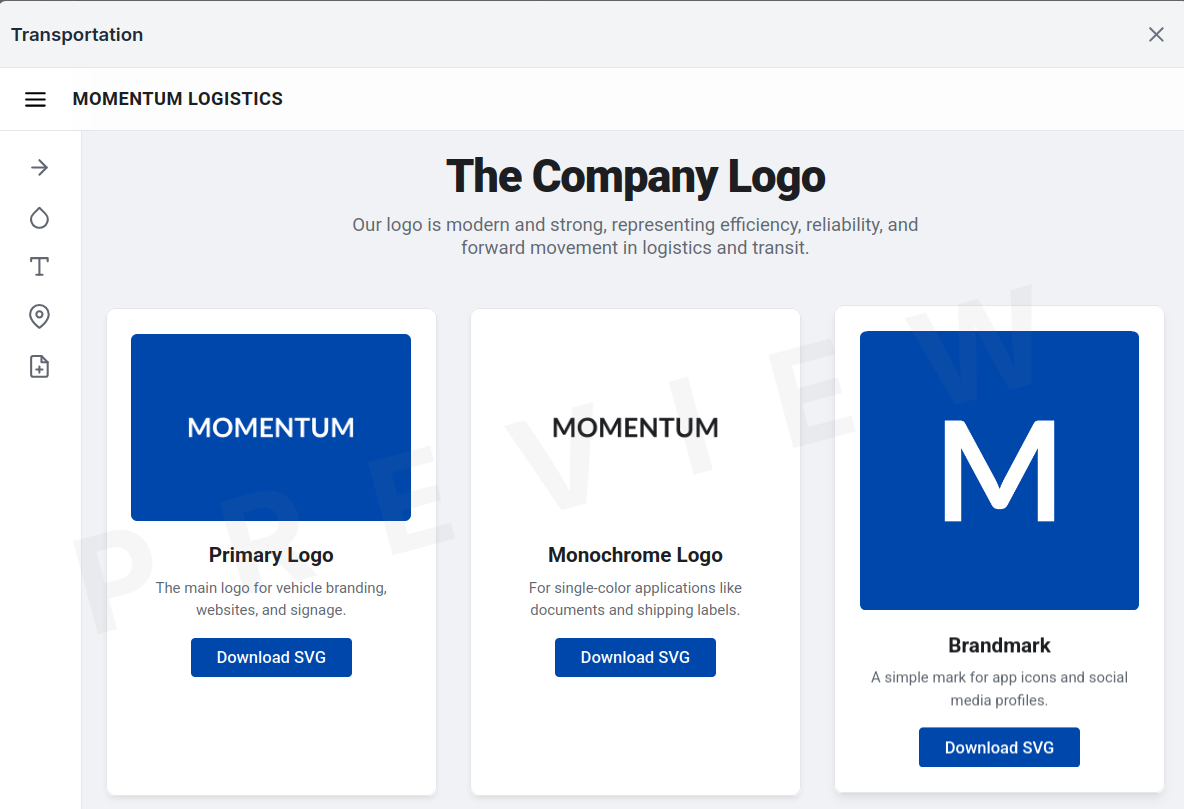The image size is (1184, 809).
Task: Click the file-plus document sidebar icon
Action: [x=39, y=367]
